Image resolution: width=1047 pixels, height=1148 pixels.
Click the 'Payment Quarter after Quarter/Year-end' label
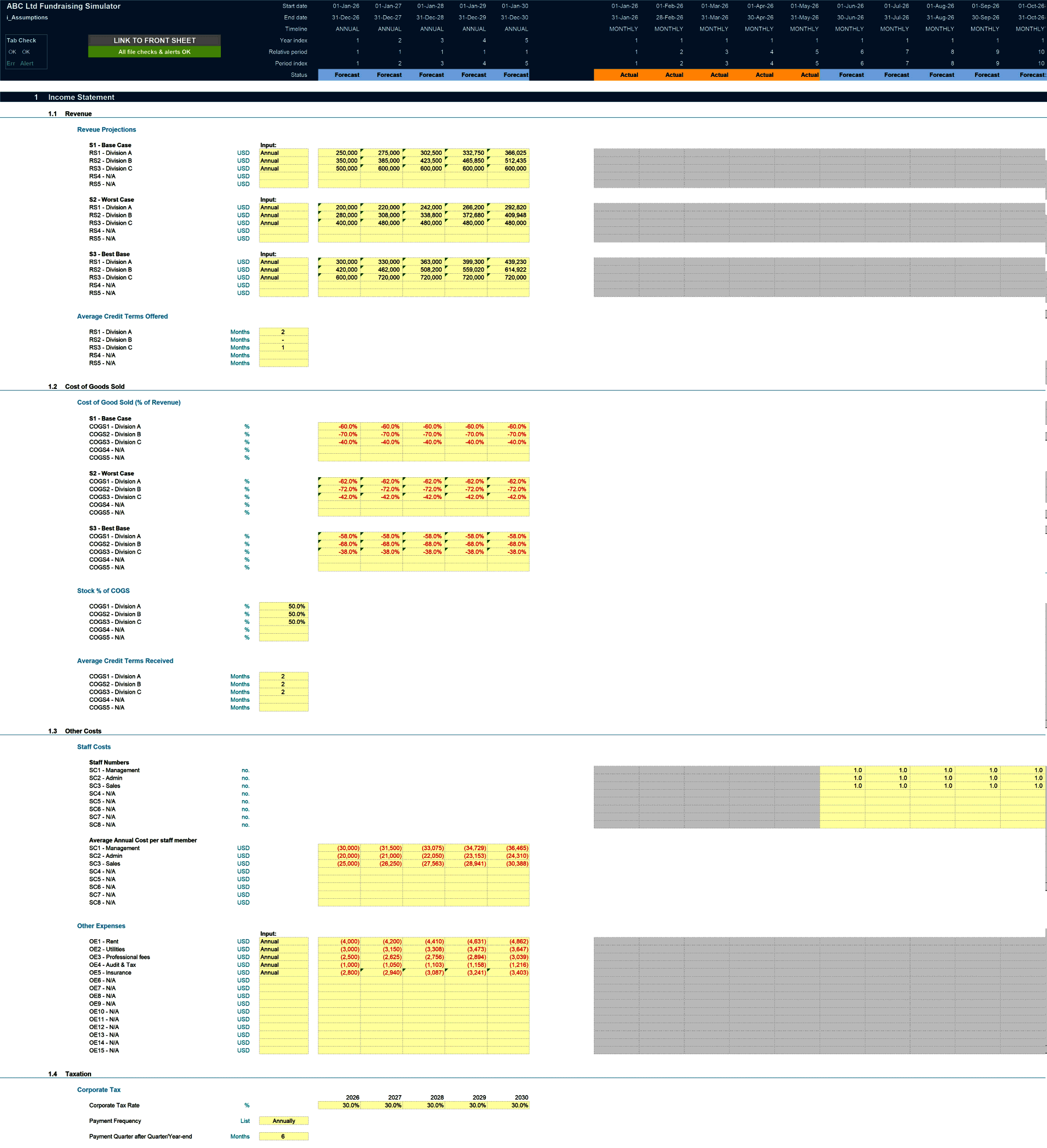click(x=141, y=1137)
